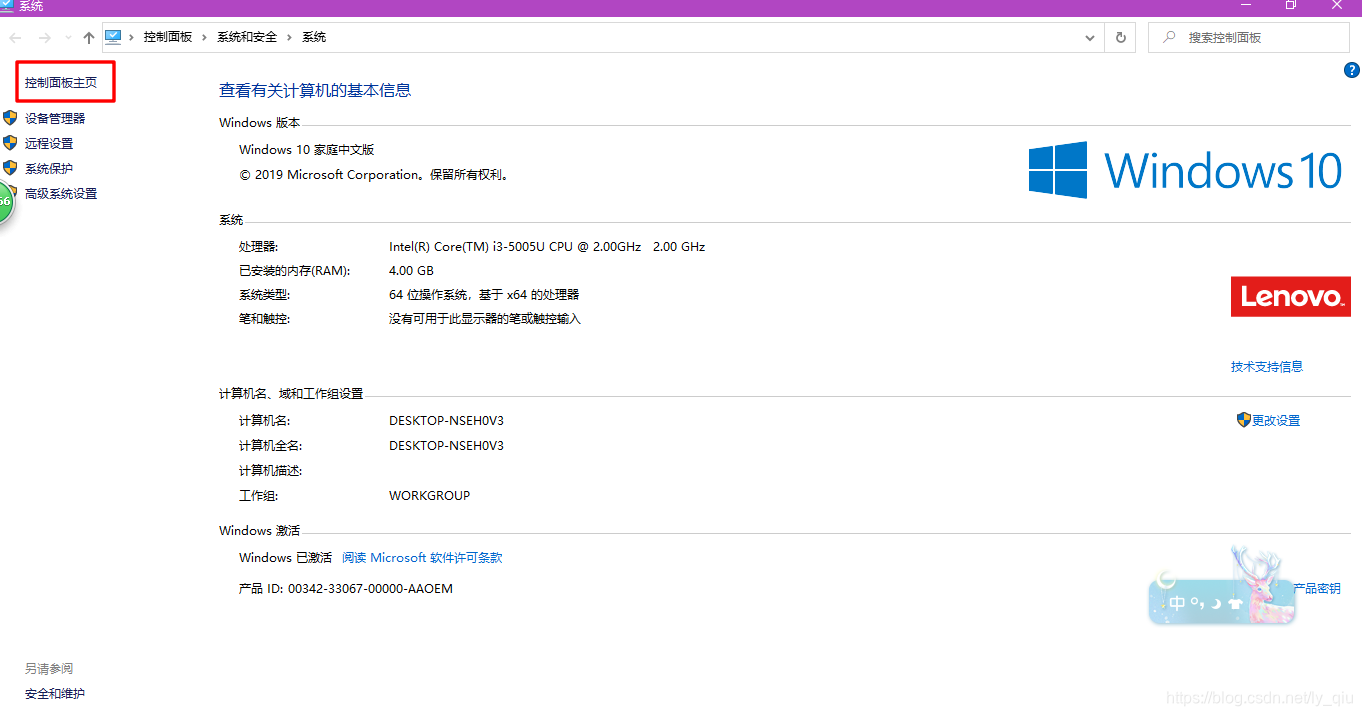Expand the address bar history dropdown

coord(1090,38)
